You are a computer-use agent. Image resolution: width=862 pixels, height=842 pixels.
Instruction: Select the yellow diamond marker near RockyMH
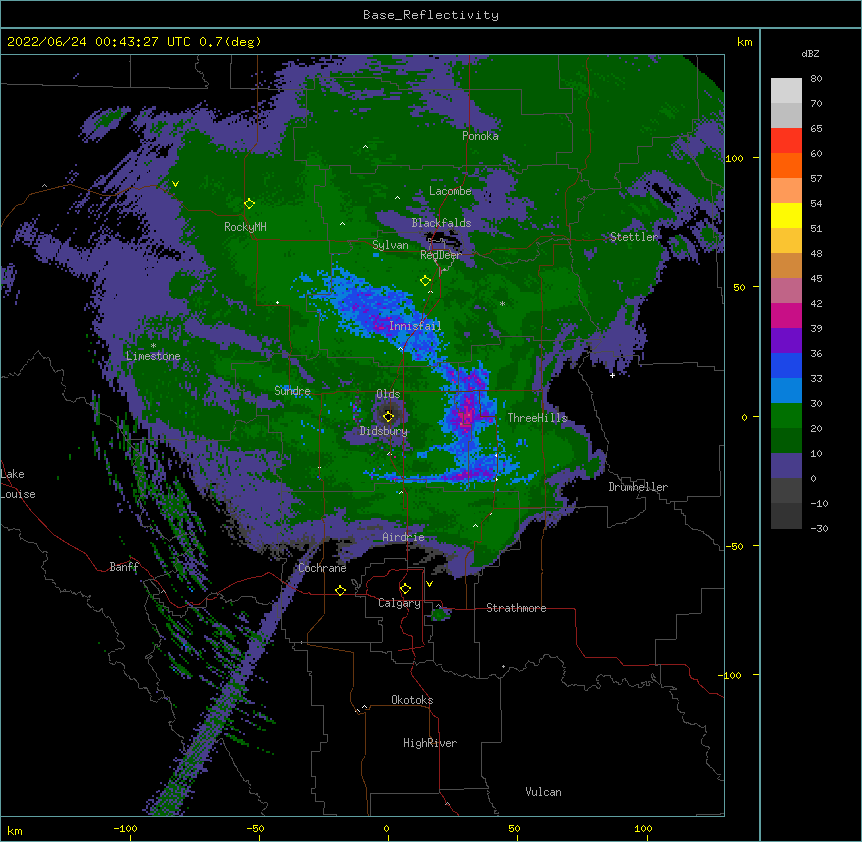click(x=249, y=204)
